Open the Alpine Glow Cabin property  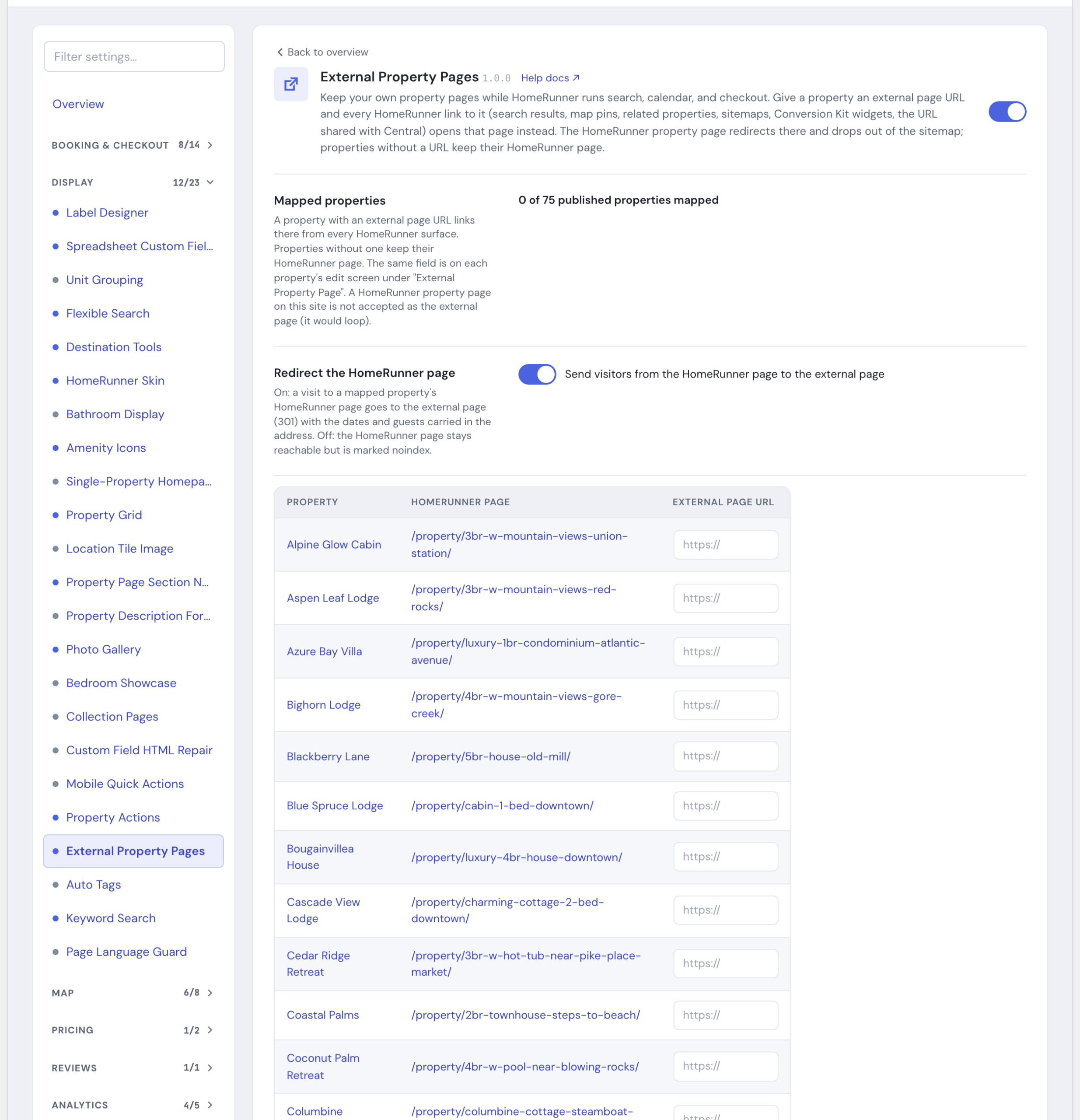coord(334,545)
